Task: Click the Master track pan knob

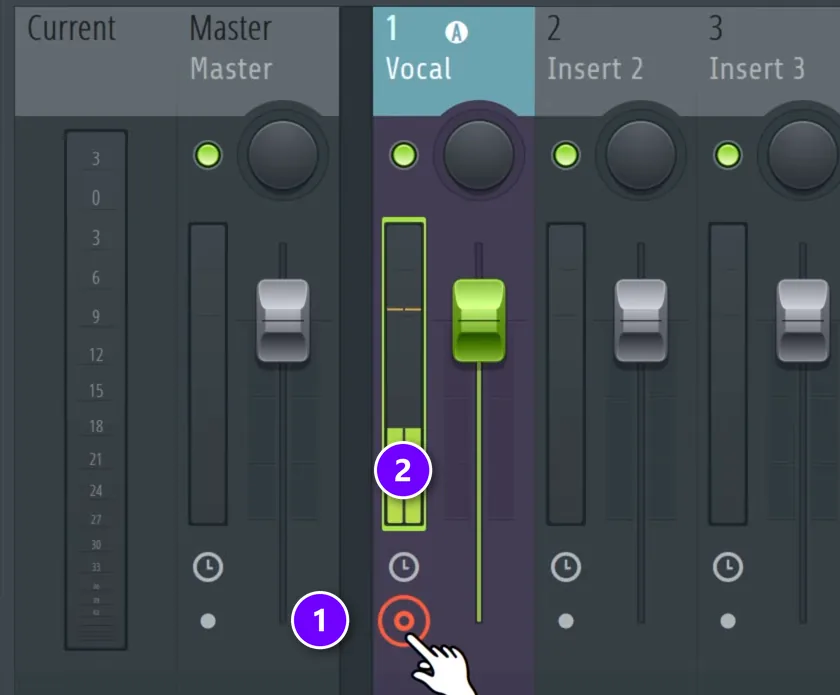Action: tap(283, 155)
